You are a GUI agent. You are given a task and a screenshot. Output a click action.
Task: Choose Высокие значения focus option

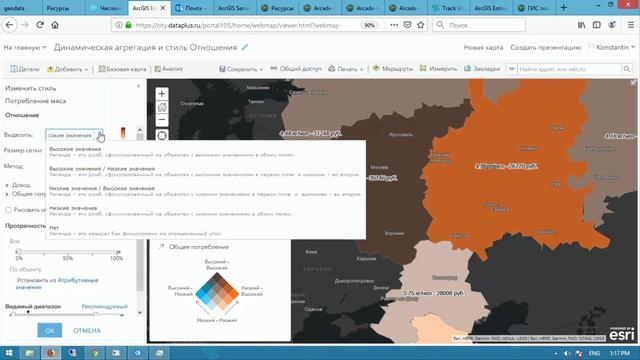click(206, 151)
